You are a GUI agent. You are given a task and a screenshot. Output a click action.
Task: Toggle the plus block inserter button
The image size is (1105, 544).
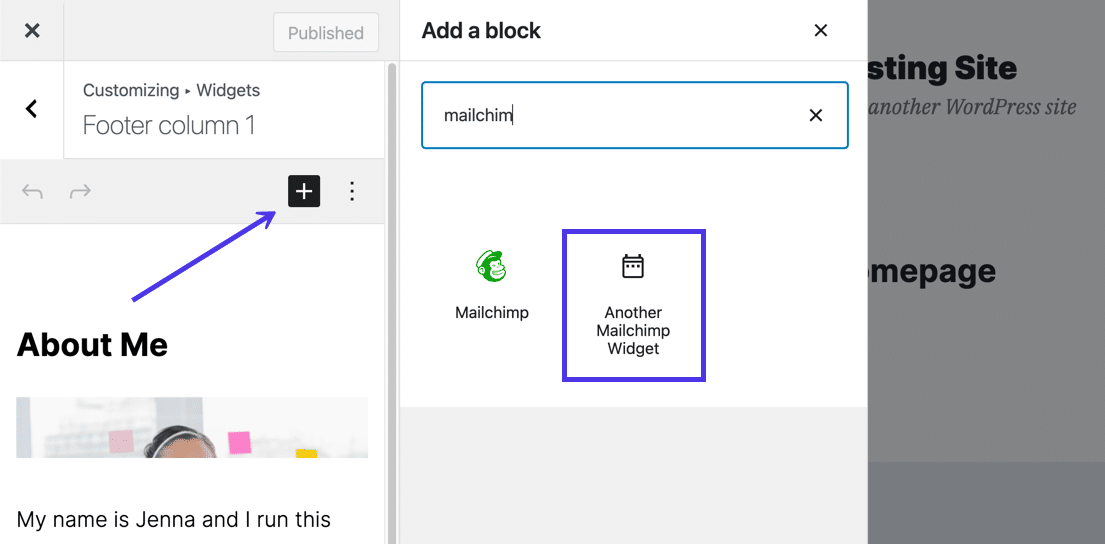pyautogui.click(x=304, y=191)
